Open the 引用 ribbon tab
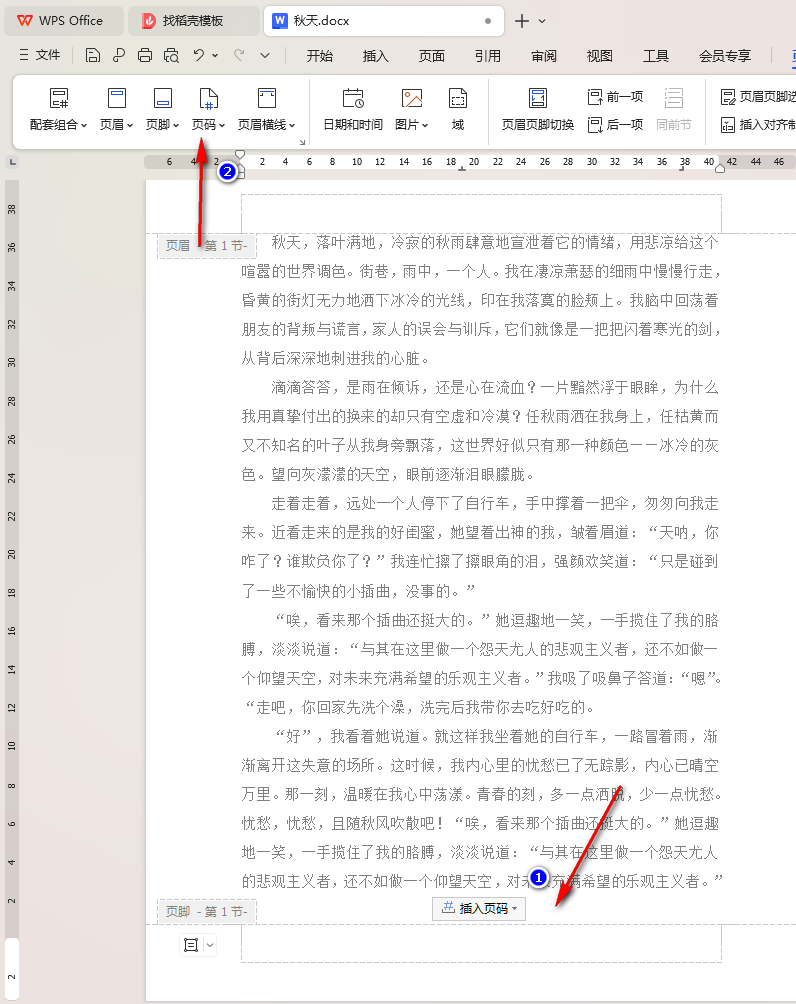Viewport: 796px width, 1004px height. point(487,56)
